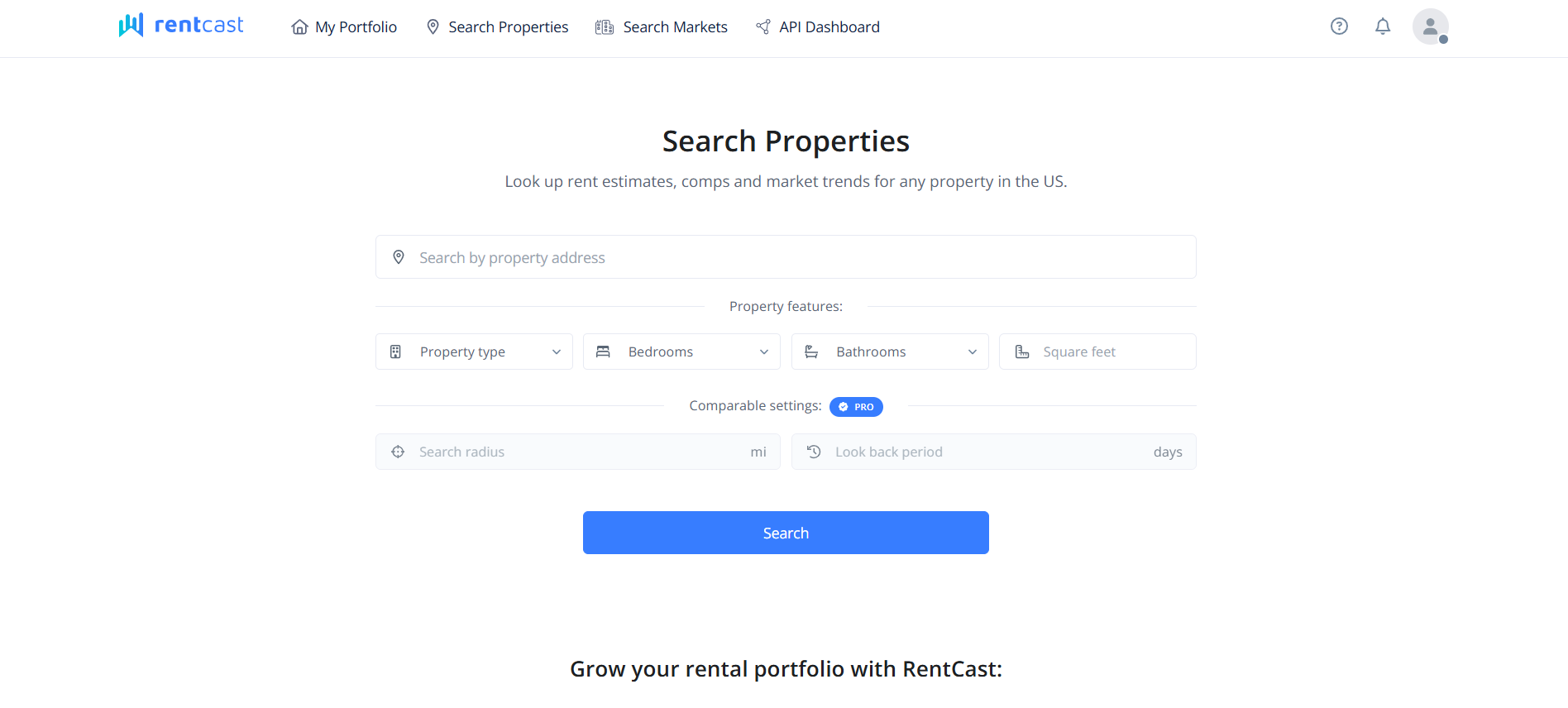Click the square feet icon in the features row

pyautogui.click(x=1021, y=352)
